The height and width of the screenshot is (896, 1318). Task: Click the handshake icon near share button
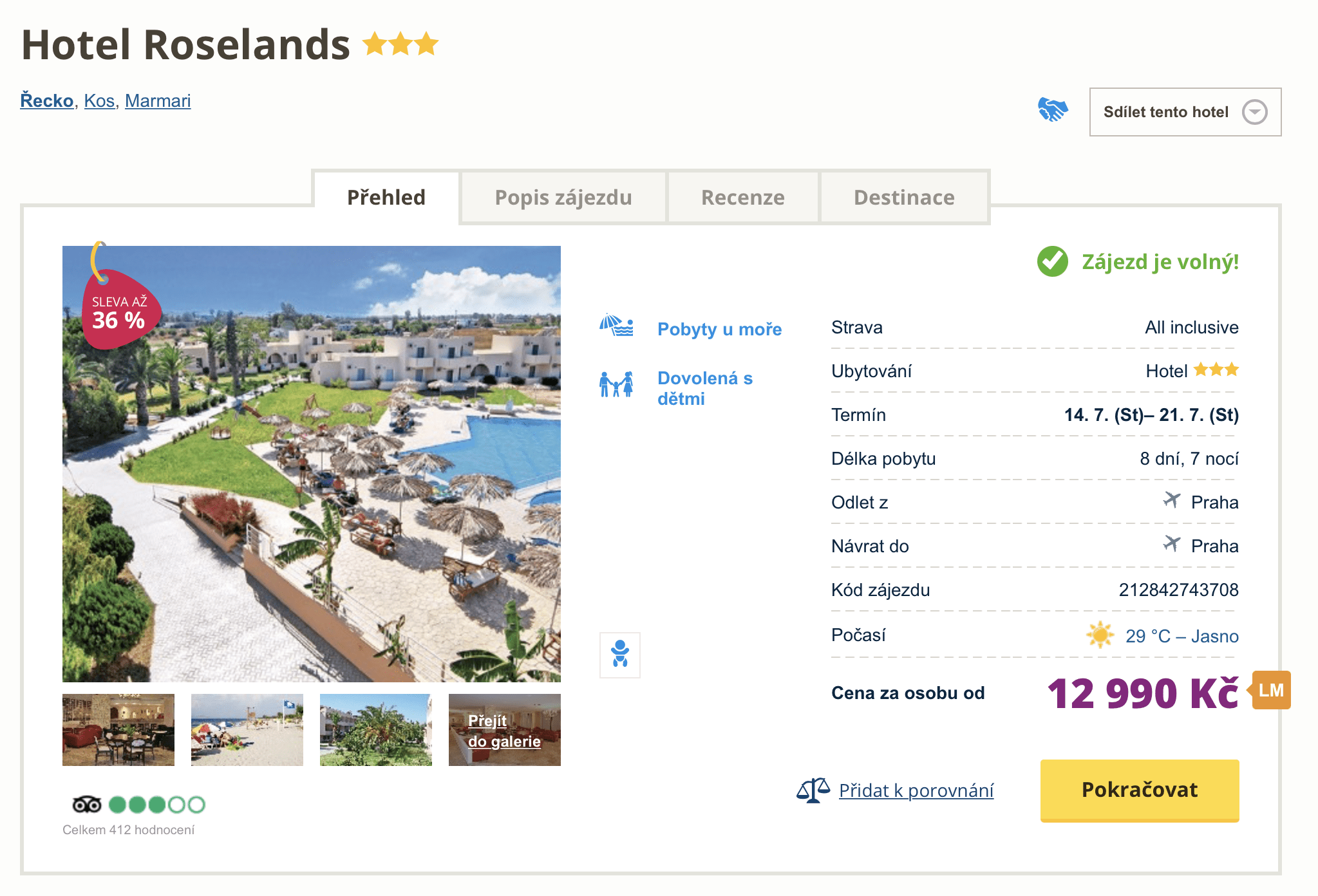pyautogui.click(x=1053, y=110)
